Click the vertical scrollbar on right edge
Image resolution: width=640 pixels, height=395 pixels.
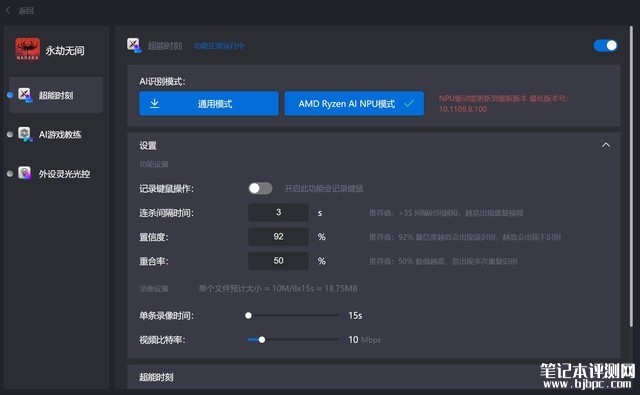point(631,175)
